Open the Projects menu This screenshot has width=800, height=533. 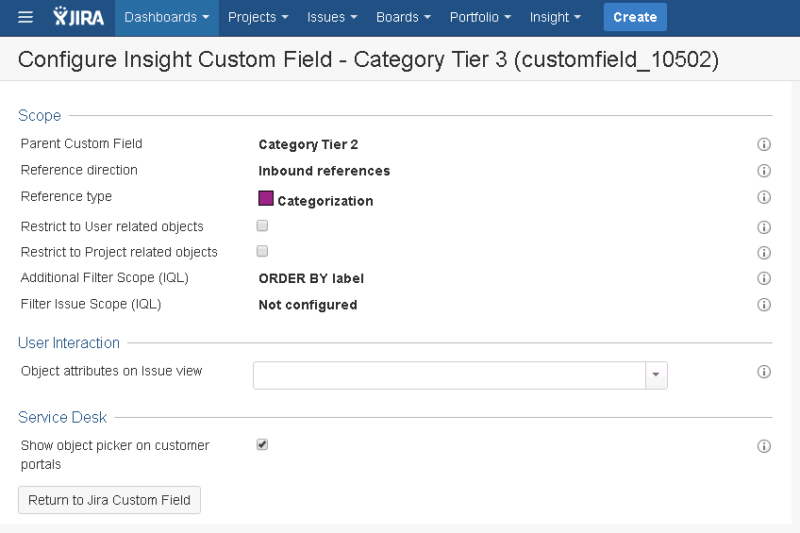point(258,17)
